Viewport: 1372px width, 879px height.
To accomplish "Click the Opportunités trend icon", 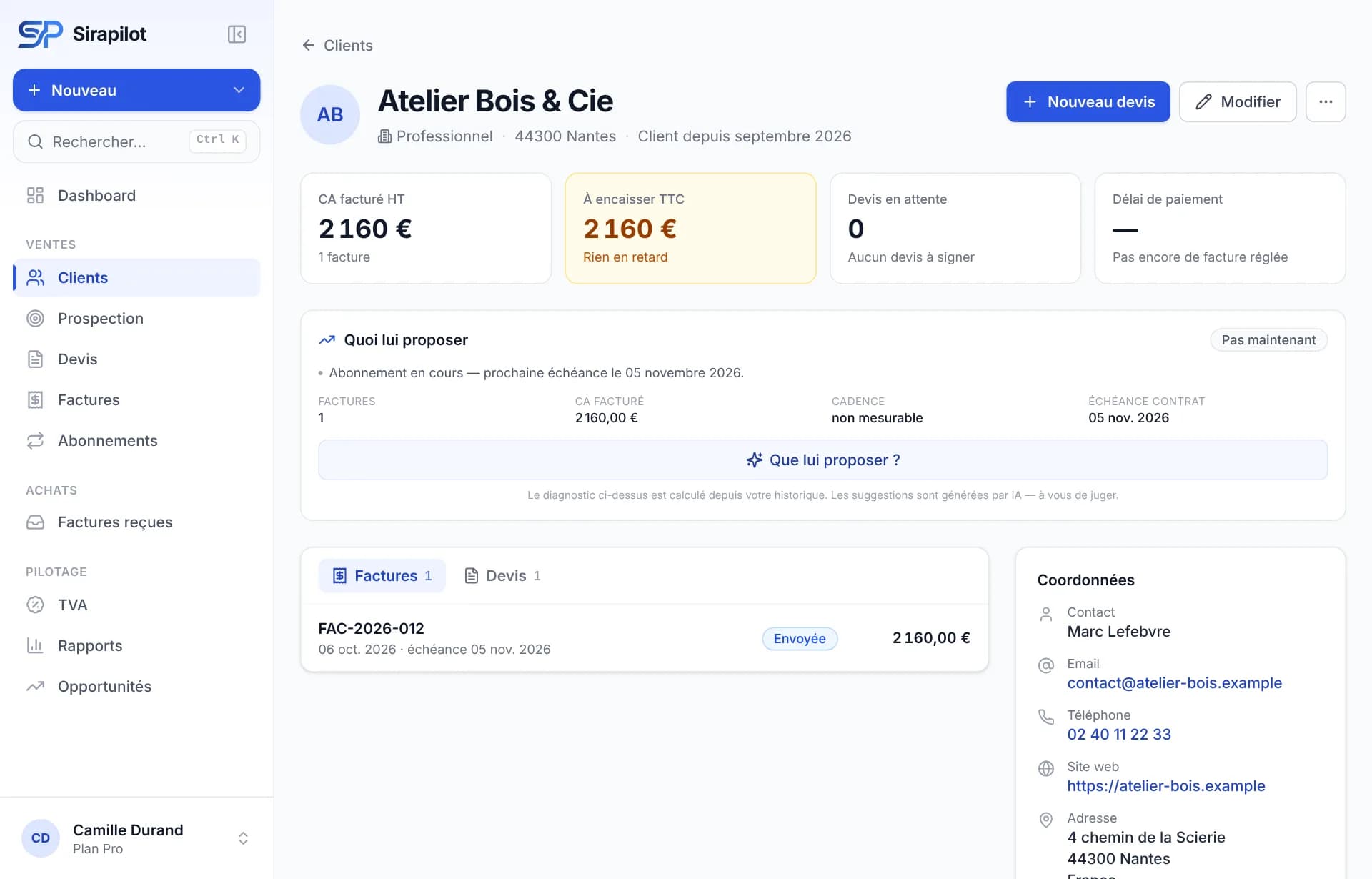I will click(35, 686).
